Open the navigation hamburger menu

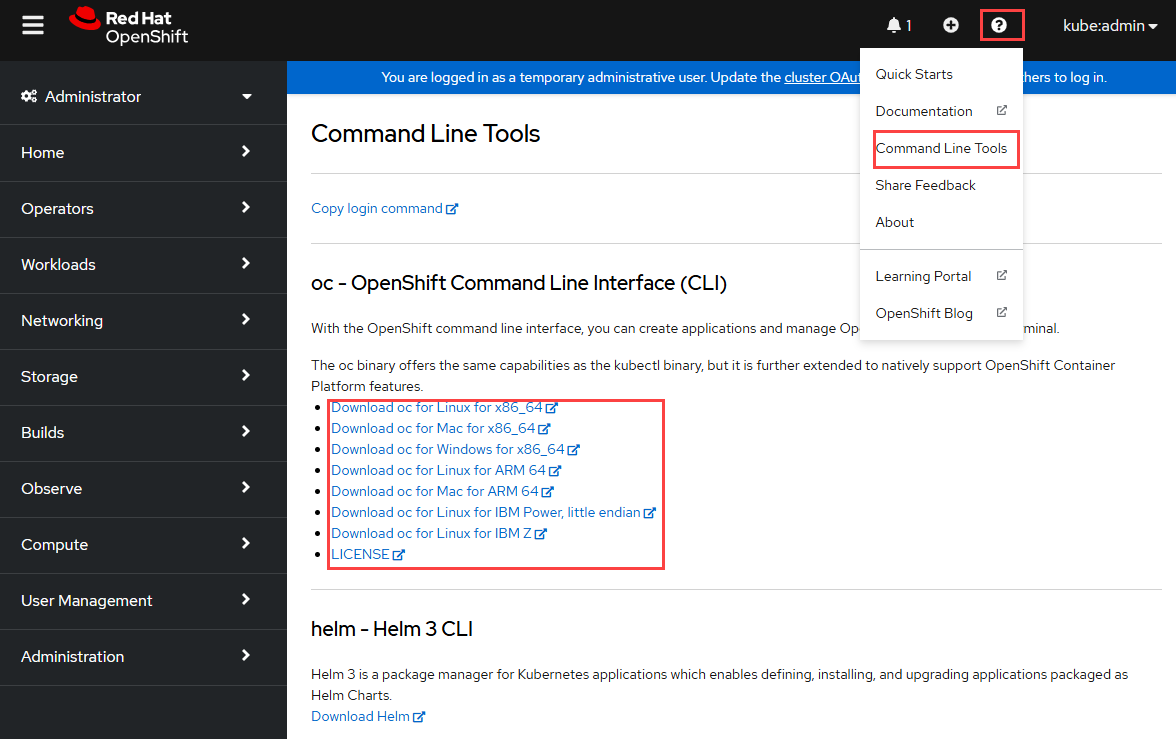(33, 25)
